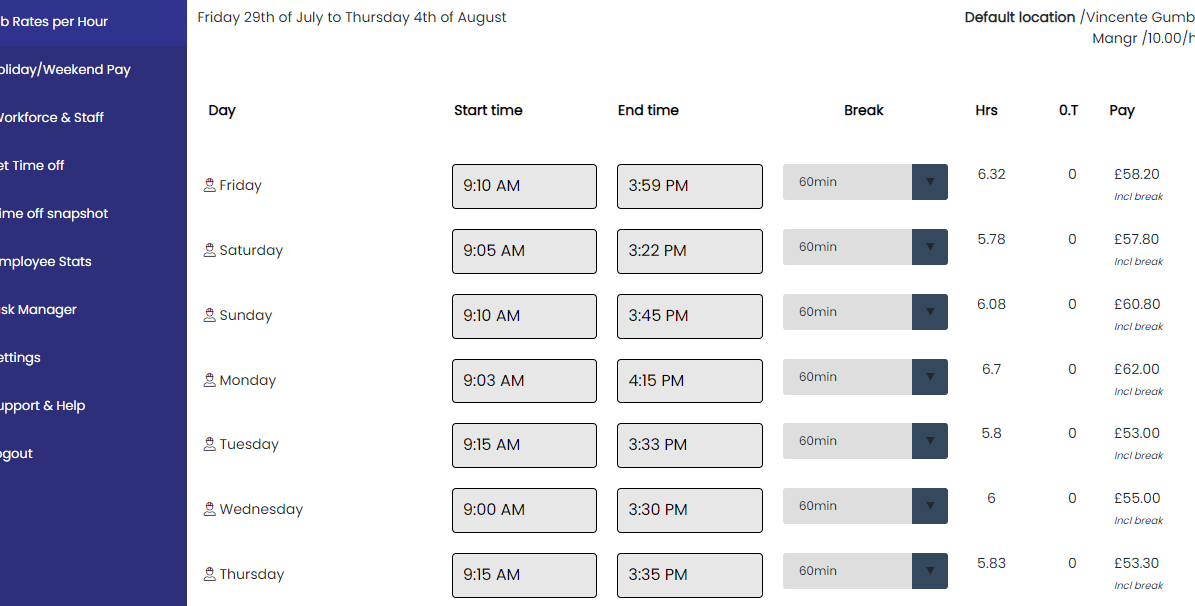1195x606 pixels.
Task: Open Friday's break duration dropdown
Action: 929,182
